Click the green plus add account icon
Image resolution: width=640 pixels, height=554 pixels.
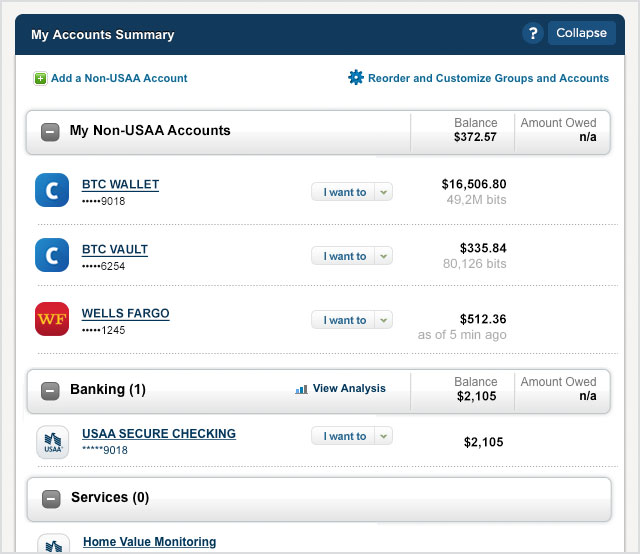[x=40, y=78]
